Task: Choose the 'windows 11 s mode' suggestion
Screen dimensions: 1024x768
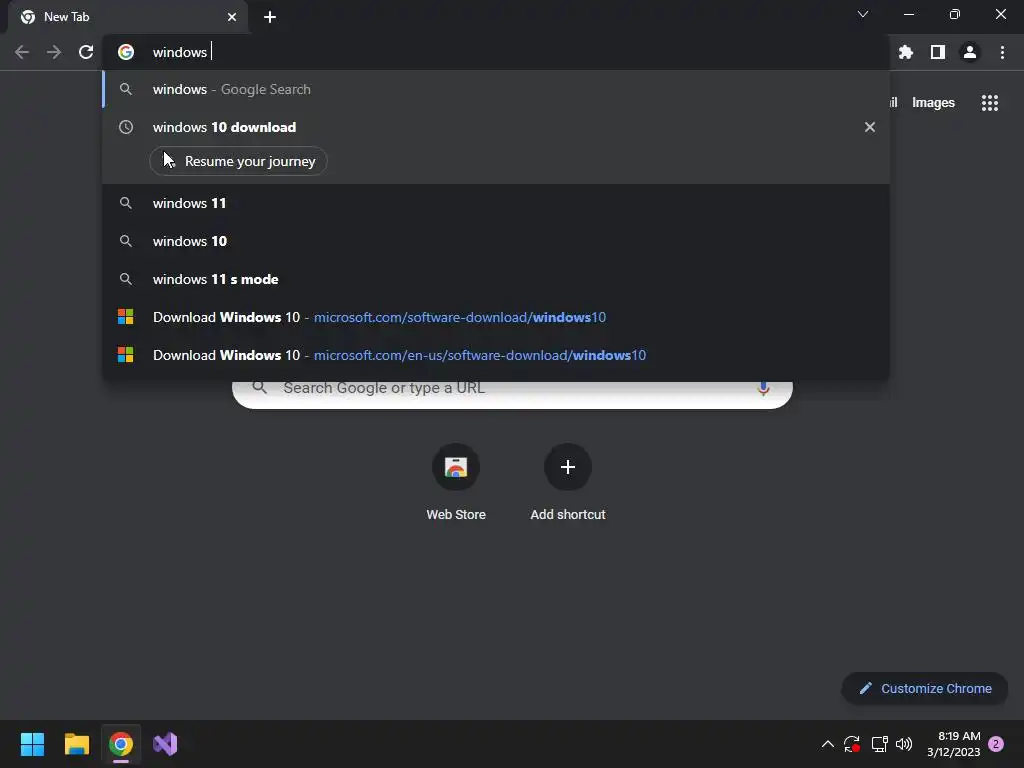Action: pos(496,279)
